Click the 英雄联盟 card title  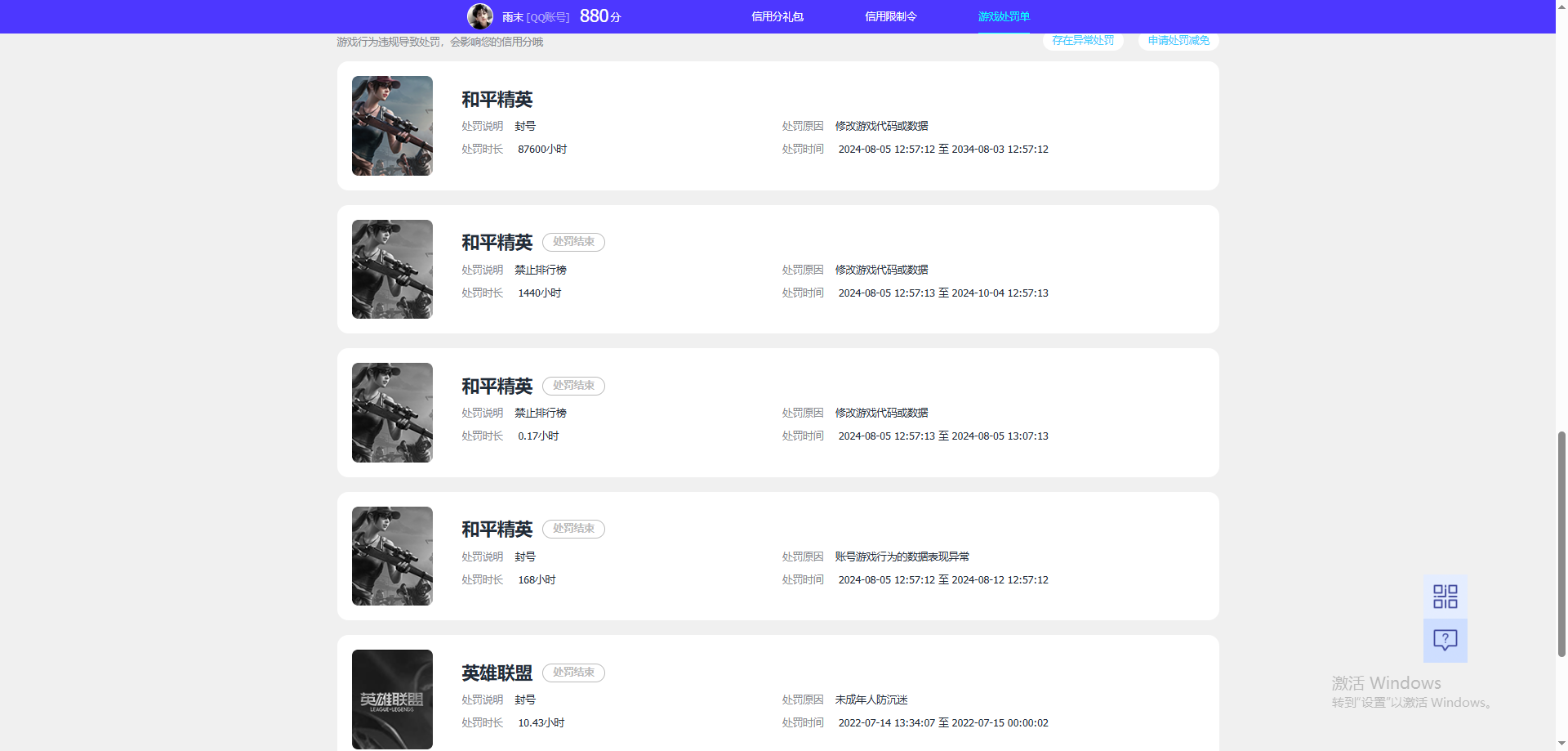pyautogui.click(x=497, y=673)
